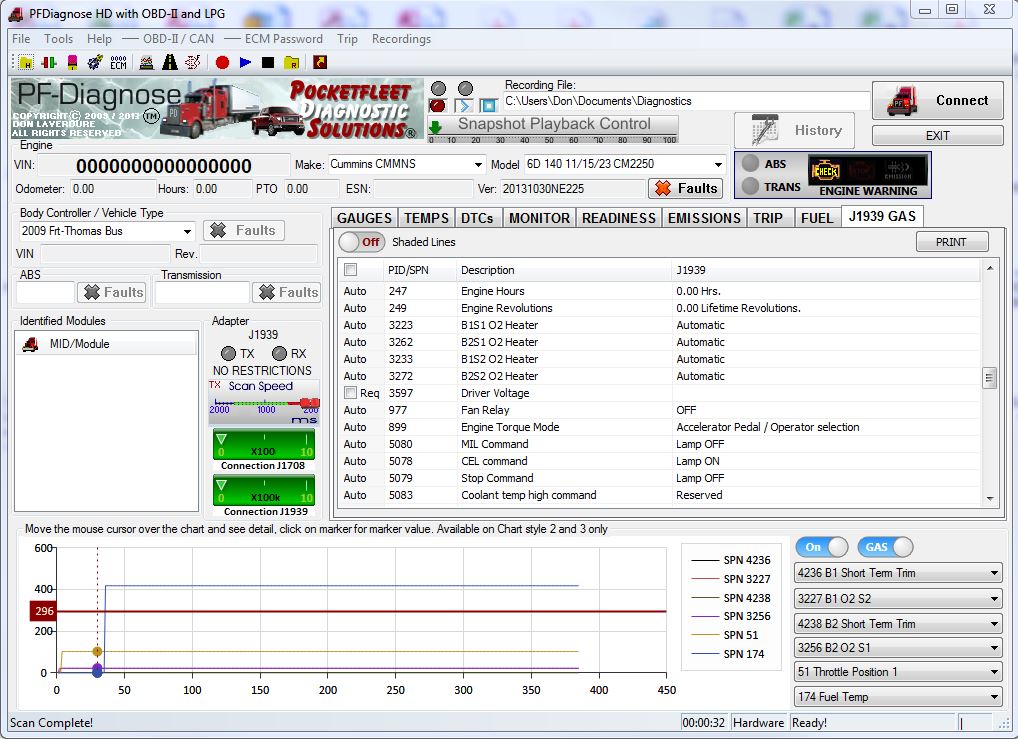Stop with the black square icon

(x=268, y=62)
